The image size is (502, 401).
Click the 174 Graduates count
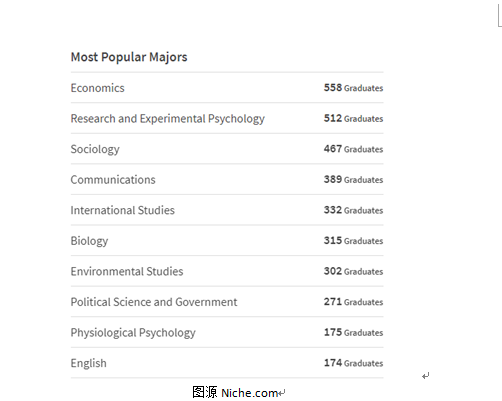[353, 363]
